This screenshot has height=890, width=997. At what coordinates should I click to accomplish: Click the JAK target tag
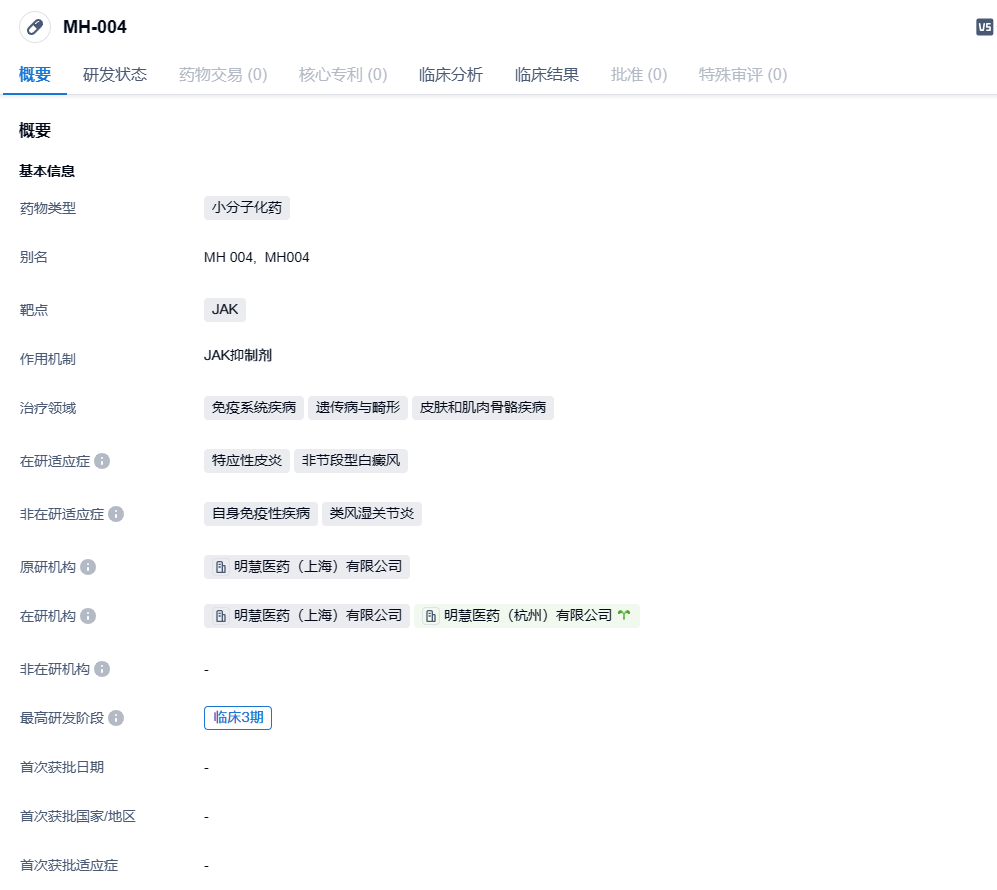pos(225,309)
